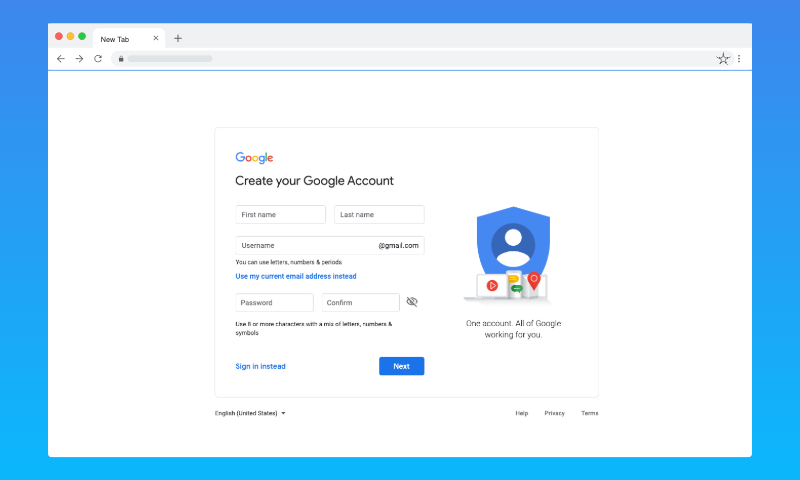Reload the page with refresh icon
Viewport: 800px width, 480px height.
click(98, 59)
